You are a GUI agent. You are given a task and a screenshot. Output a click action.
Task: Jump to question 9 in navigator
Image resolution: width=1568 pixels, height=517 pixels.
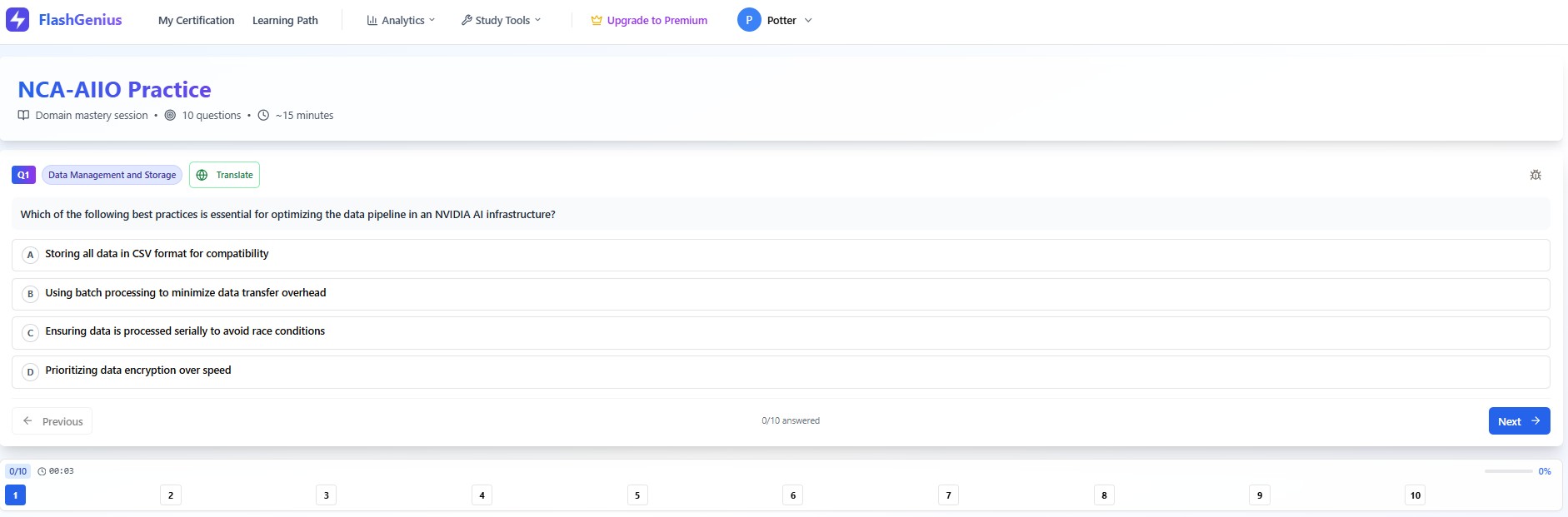(1260, 495)
